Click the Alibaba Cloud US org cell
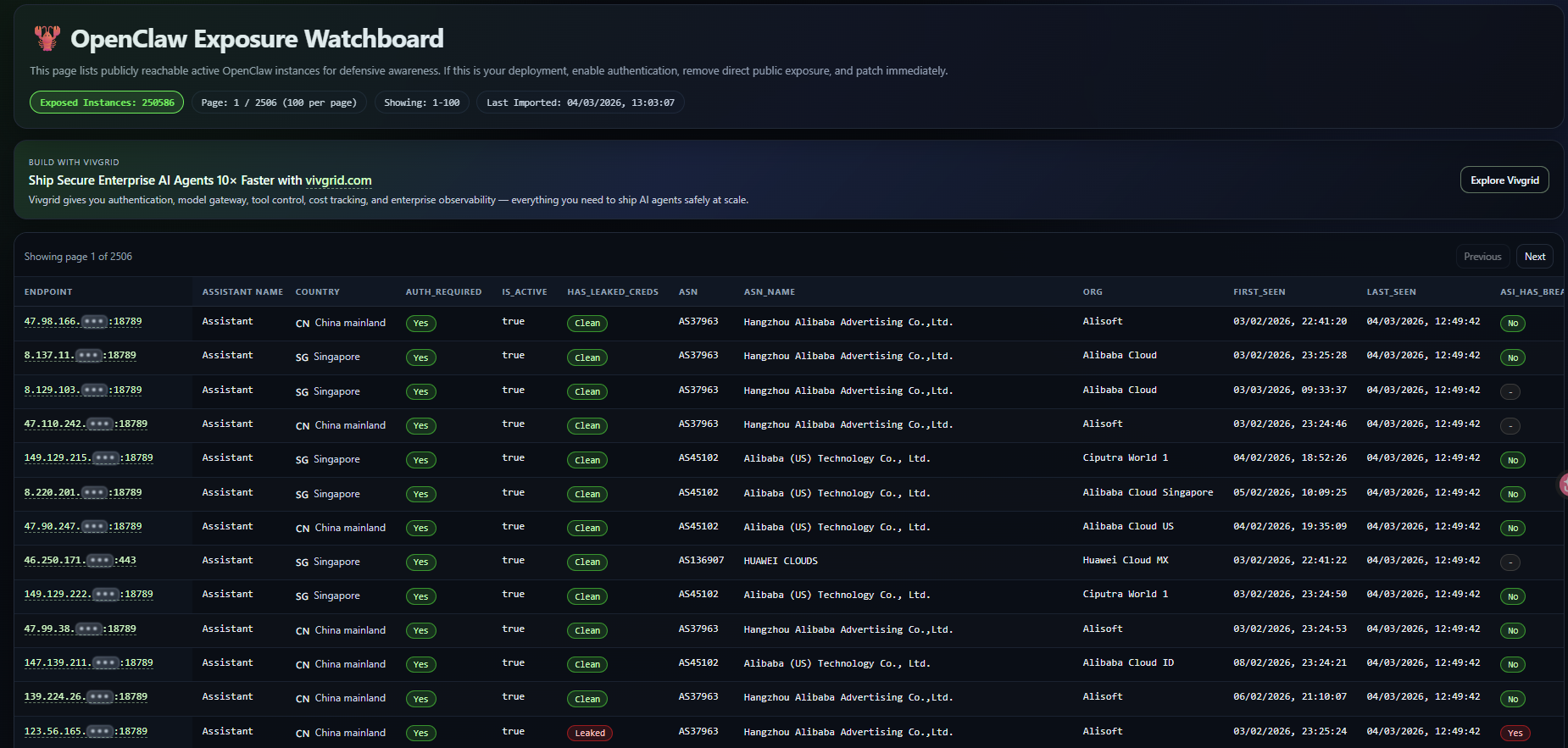 1128,526
